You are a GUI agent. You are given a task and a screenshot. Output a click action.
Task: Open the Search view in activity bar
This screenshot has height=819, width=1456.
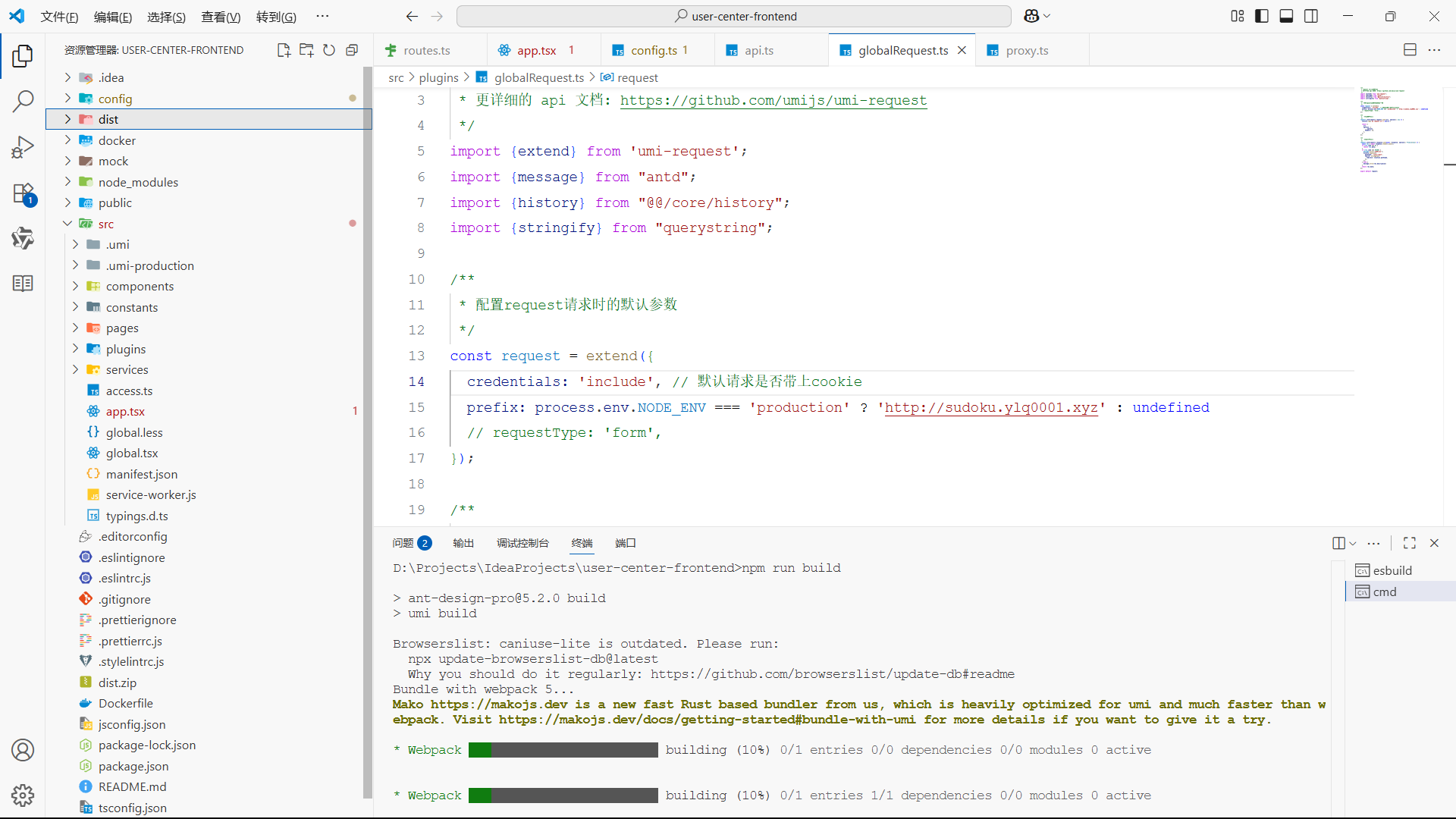[23, 101]
